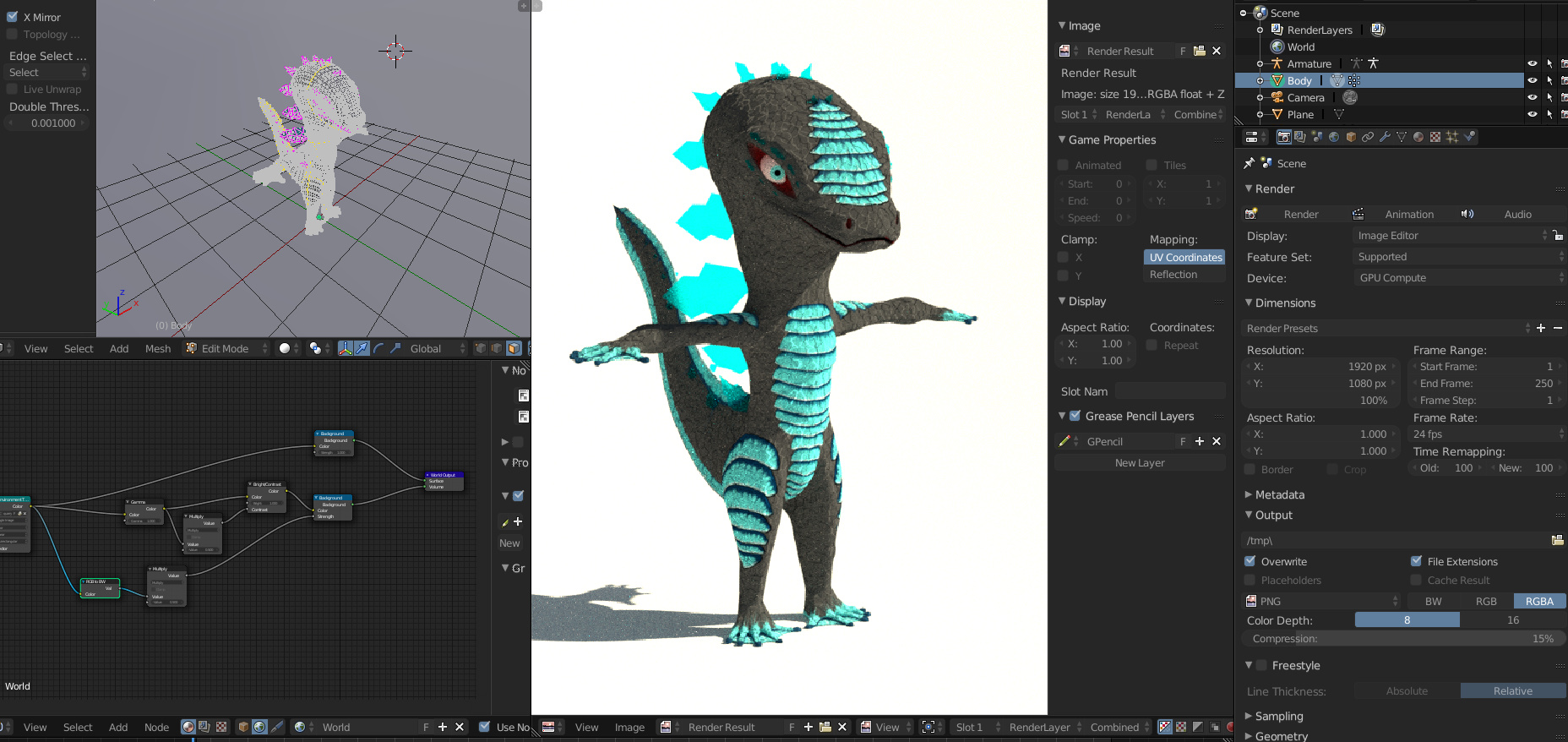Select the translate manipulator arrow icon
The height and width of the screenshot is (742, 1568).
[x=362, y=348]
